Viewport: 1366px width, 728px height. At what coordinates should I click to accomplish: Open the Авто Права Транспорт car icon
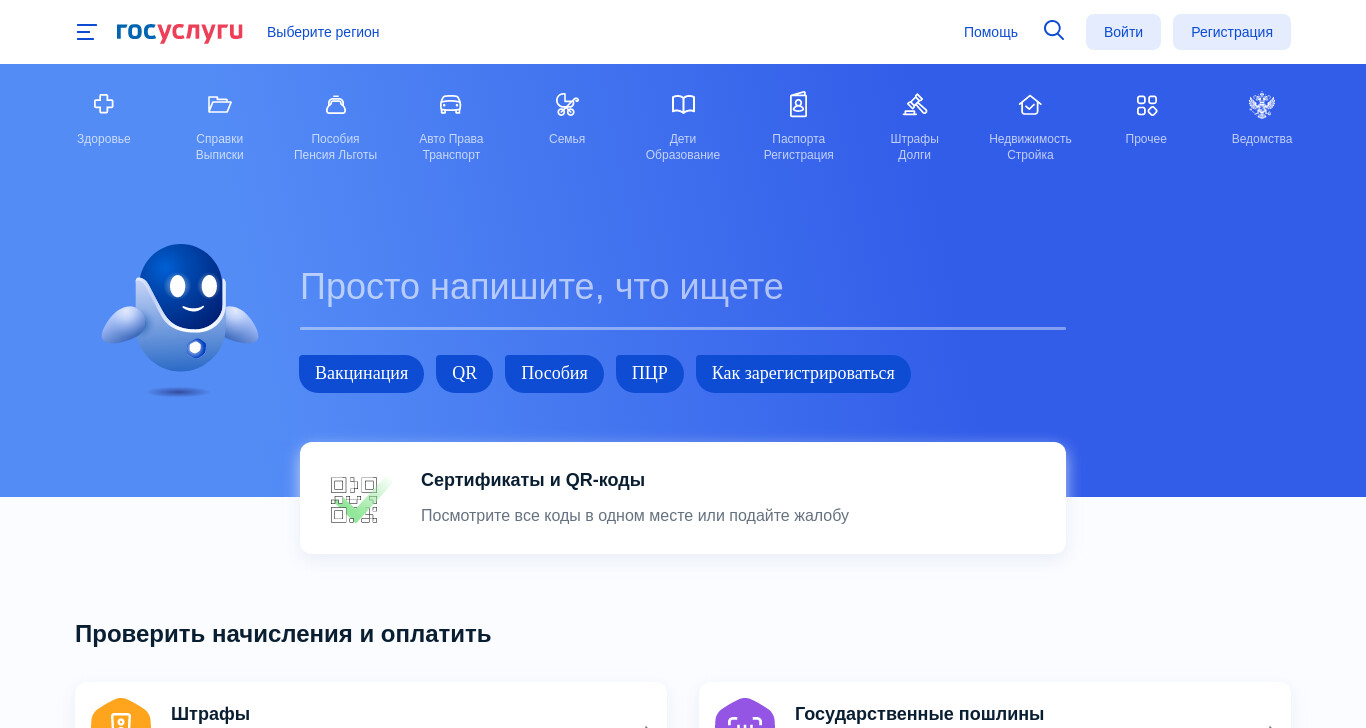(451, 104)
